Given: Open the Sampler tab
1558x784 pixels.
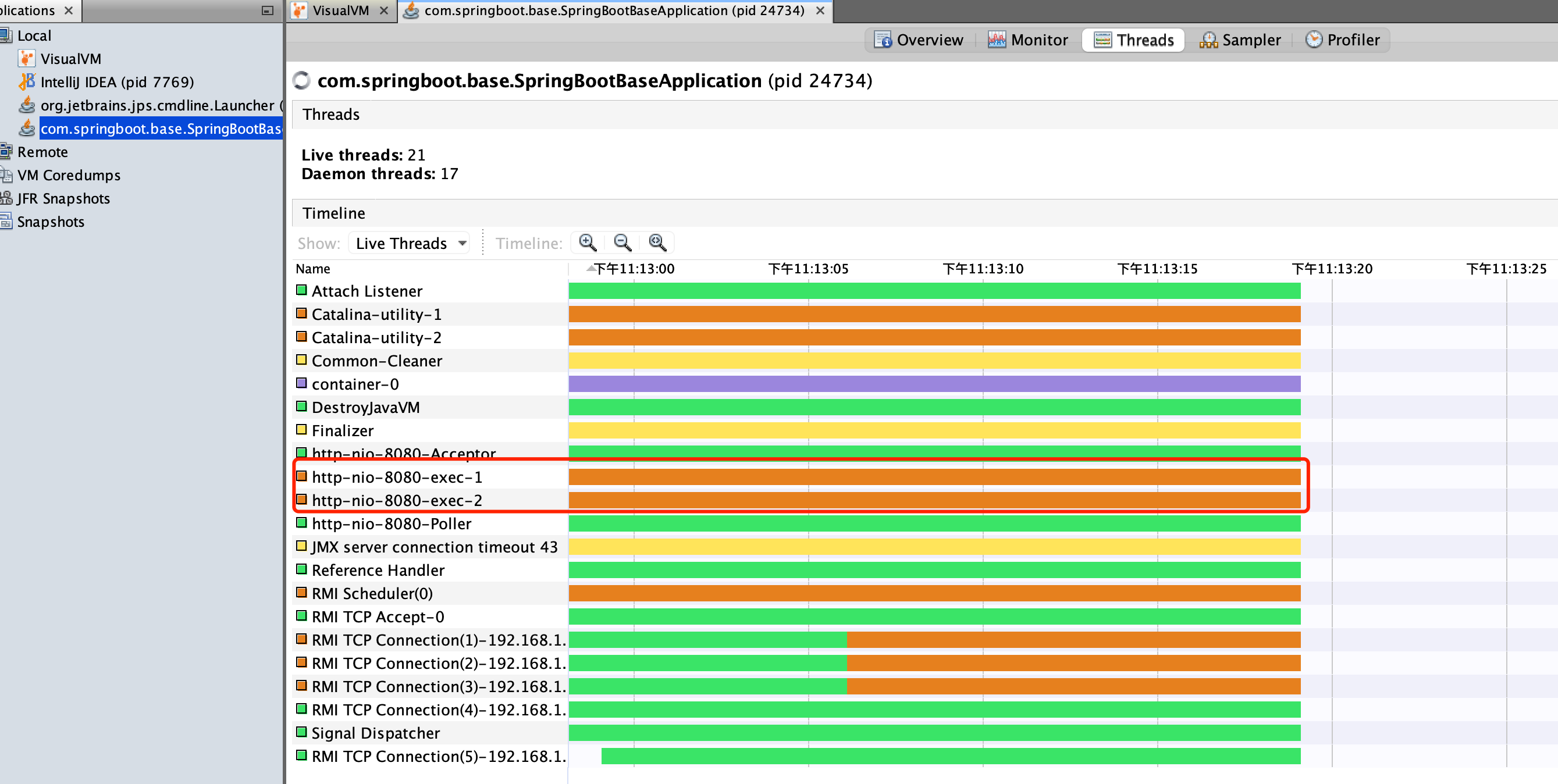Looking at the screenshot, I should [x=1240, y=40].
